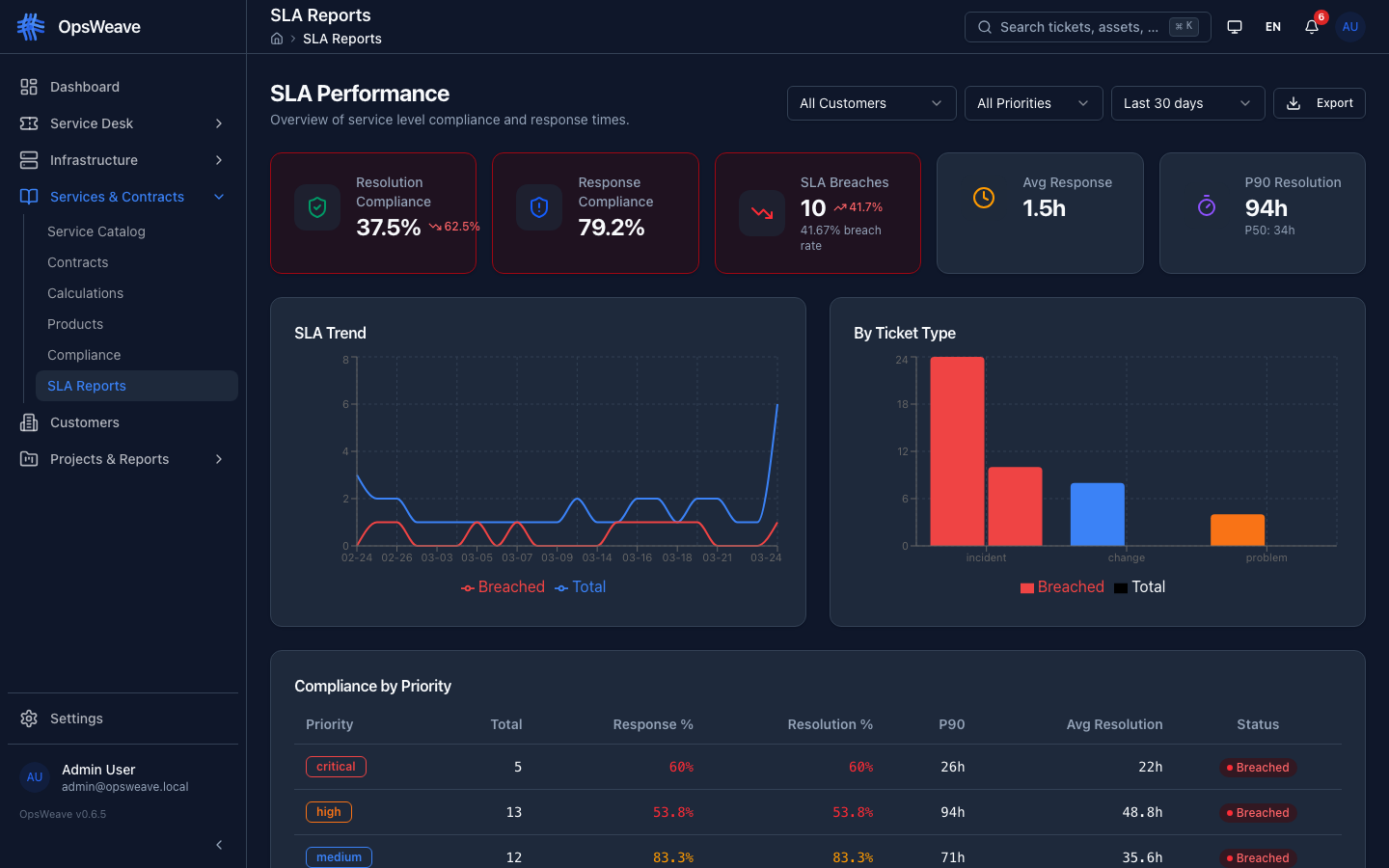This screenshot has width=1389, height=868.
Task: Click the Export button
Action: pyautogui.click(x=1320, y=103)
